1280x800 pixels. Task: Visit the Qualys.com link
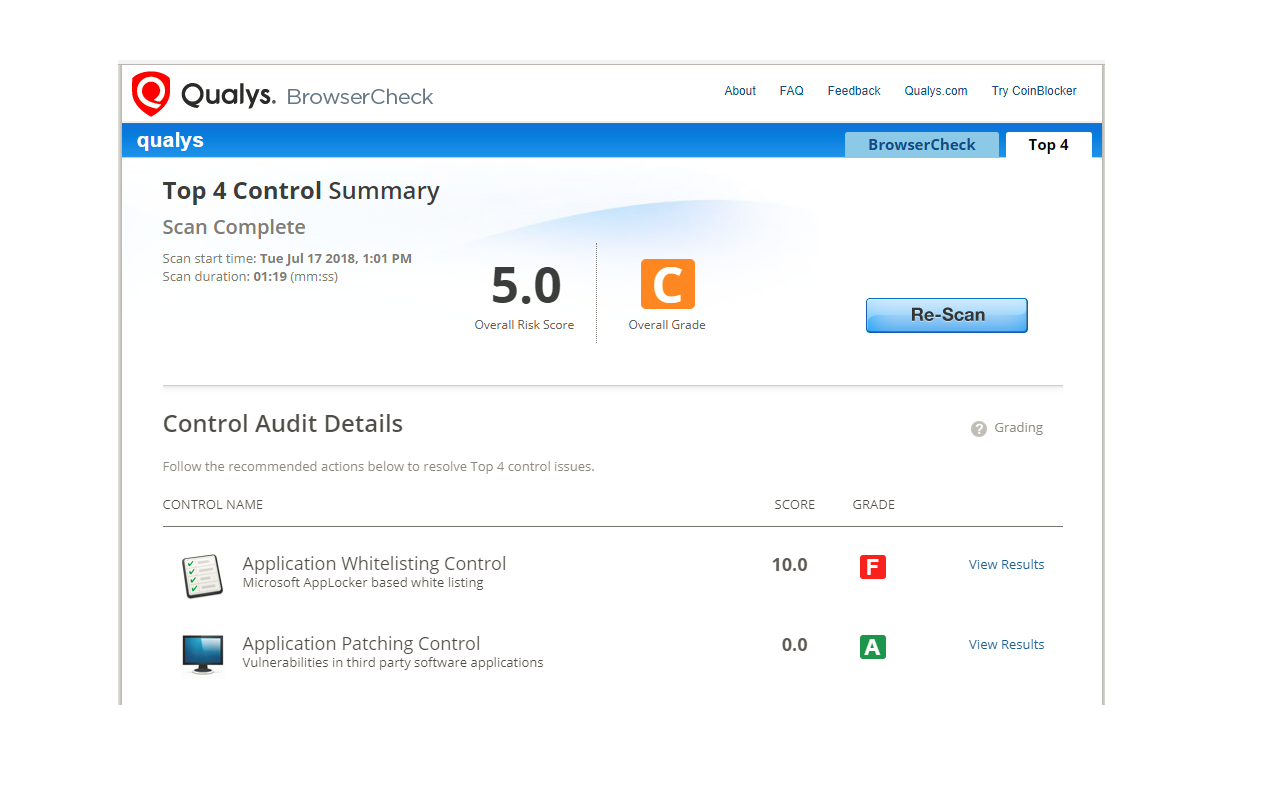(936, 91)
